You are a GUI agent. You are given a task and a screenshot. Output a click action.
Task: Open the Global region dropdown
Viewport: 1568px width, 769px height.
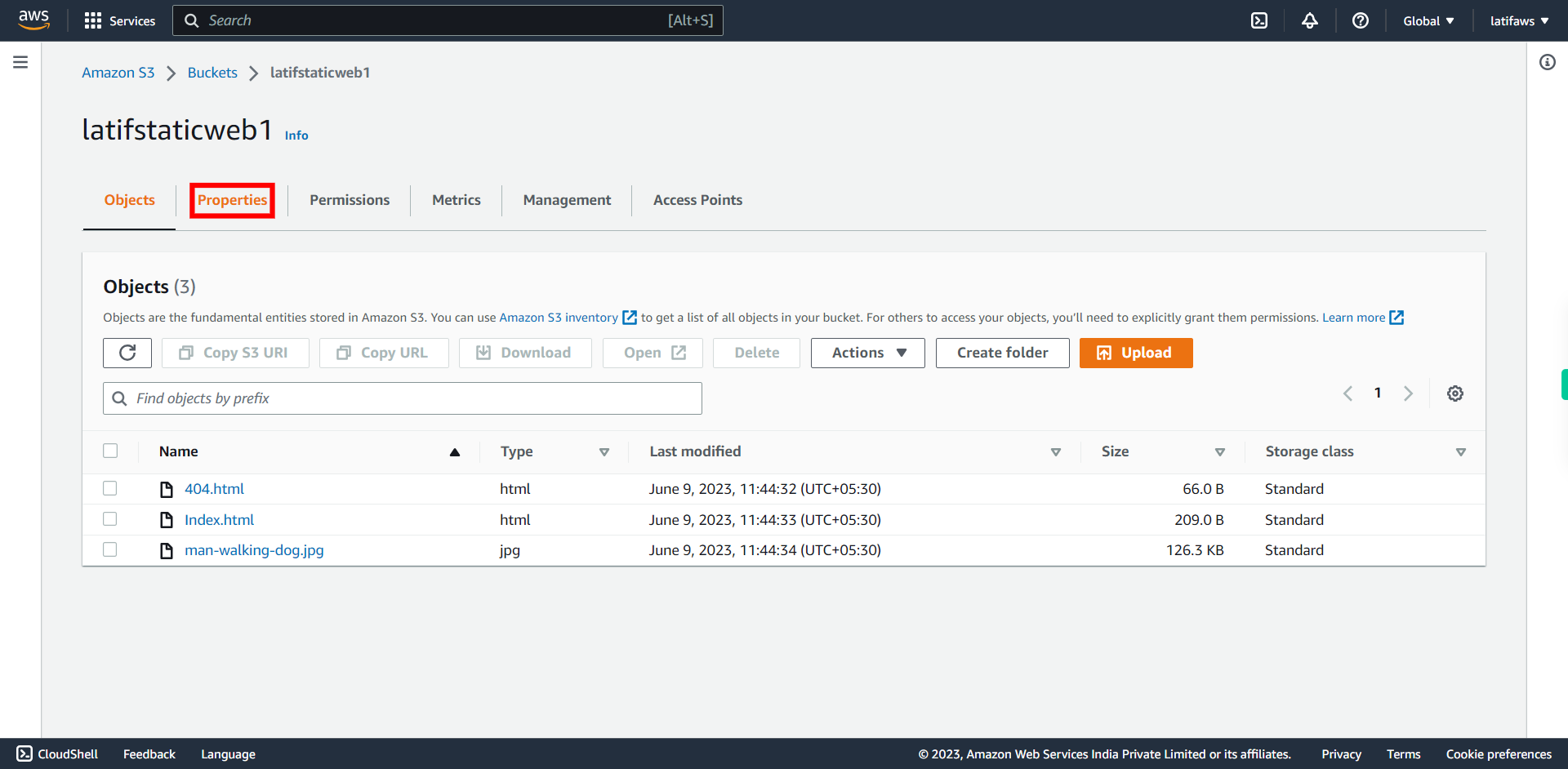(x=1428, y=20)
